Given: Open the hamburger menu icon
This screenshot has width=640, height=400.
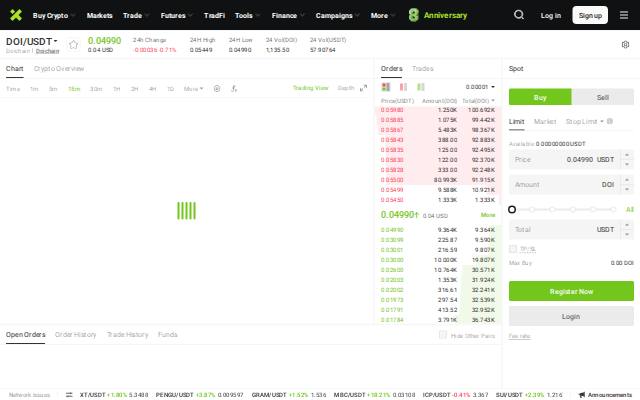Looking at the screenshot, I should [624, 15].
